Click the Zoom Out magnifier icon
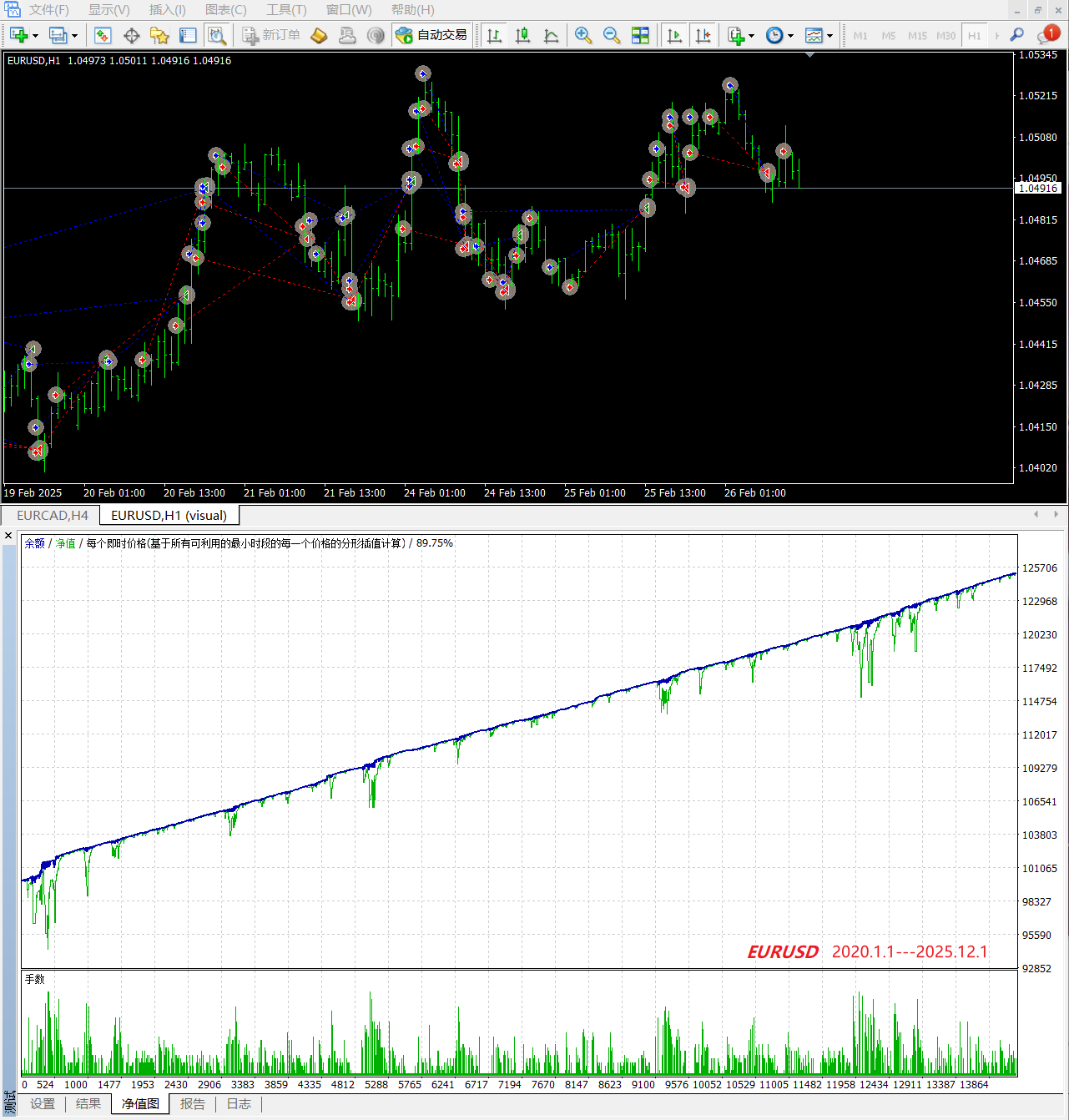Viewport: 1069px width, 1120px height. [612, 35]
